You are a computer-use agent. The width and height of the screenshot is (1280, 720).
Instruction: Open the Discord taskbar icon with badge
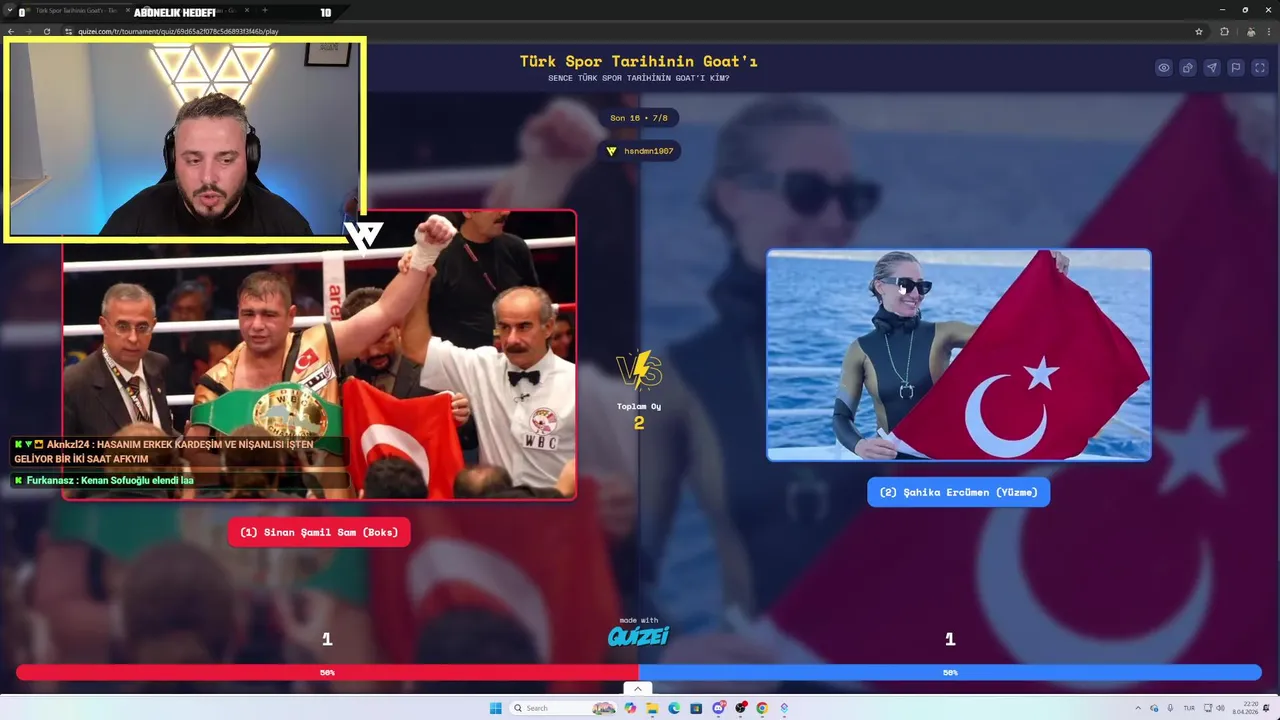click(x=718, y=708)
